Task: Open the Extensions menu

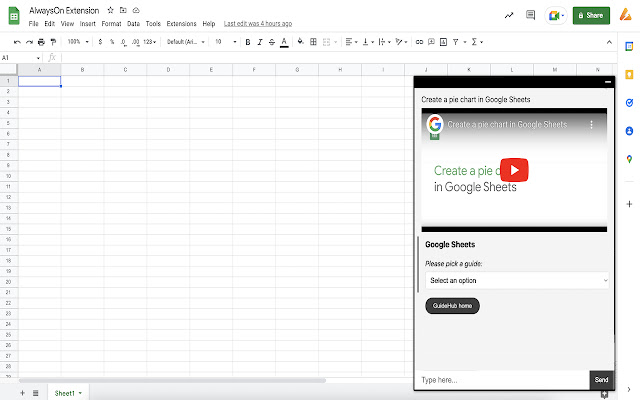Action: [181, 24]
